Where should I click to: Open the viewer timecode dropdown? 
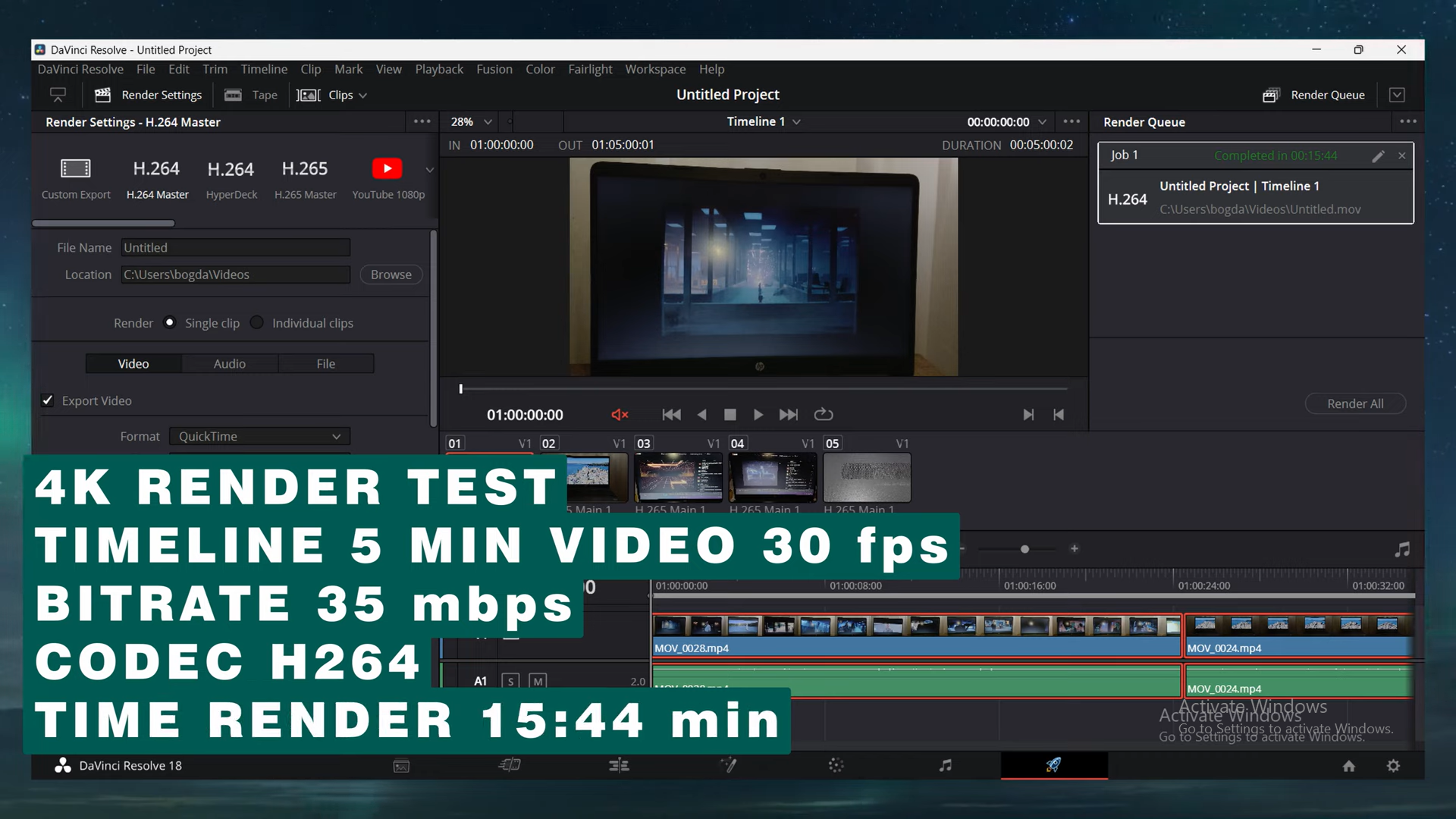click(x=1043, y=121)
